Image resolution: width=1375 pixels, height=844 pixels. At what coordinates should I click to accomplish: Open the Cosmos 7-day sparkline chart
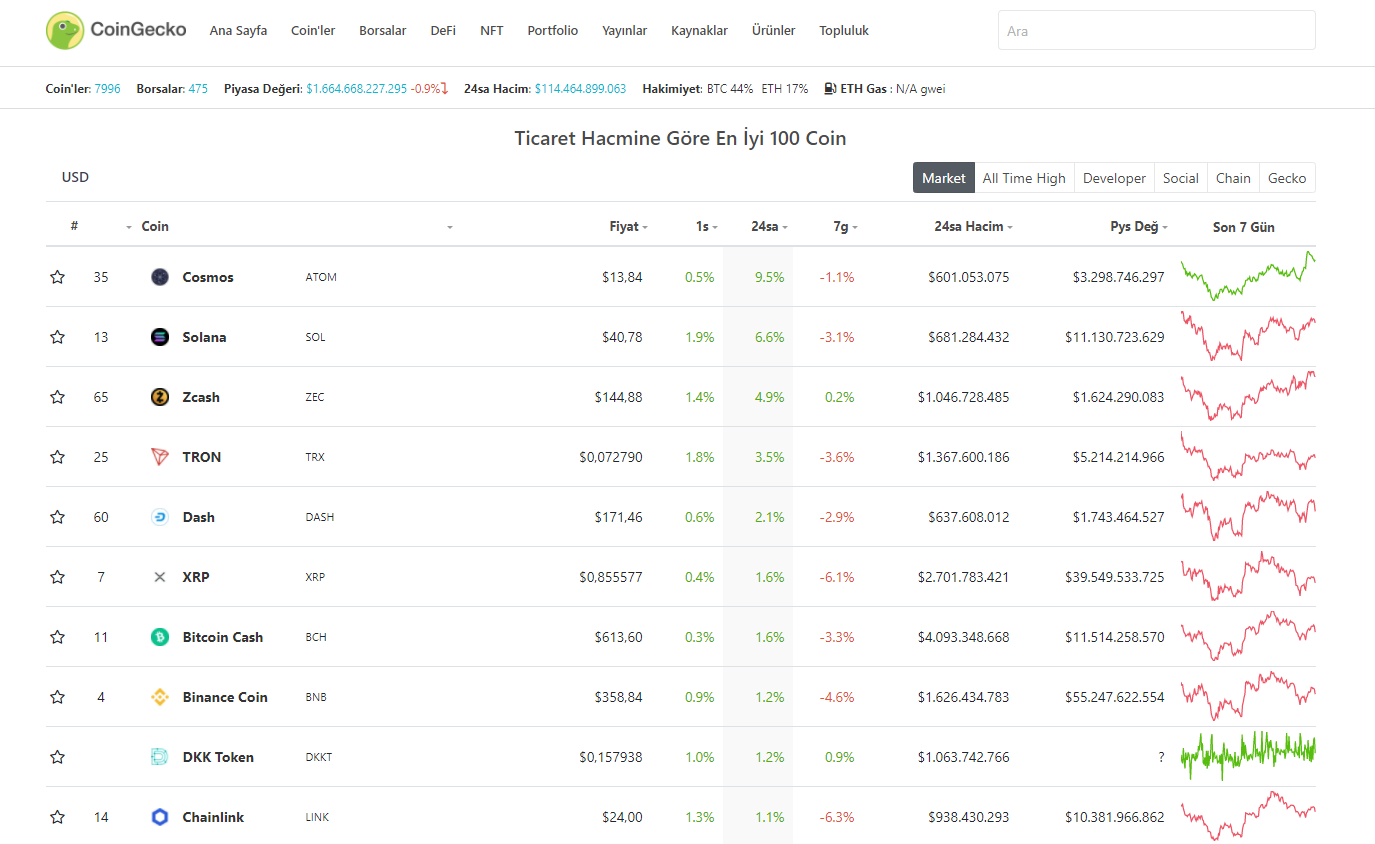[1248, 276]
